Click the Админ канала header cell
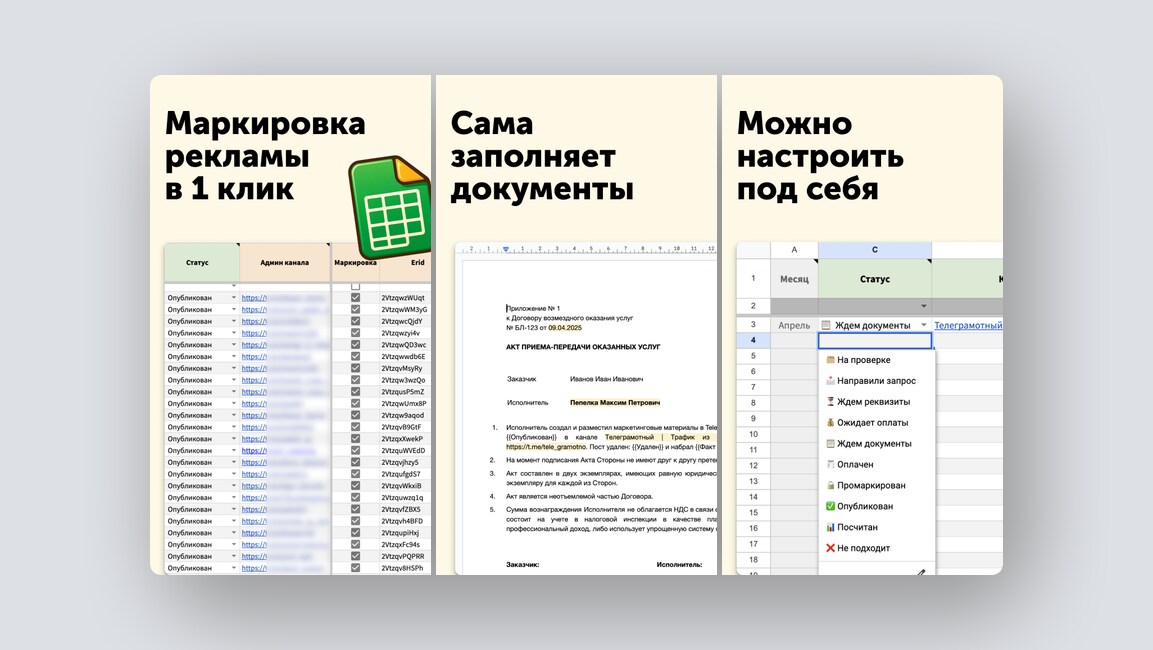The width and height of the screenshot is (1153, 650). click(285, 262)
